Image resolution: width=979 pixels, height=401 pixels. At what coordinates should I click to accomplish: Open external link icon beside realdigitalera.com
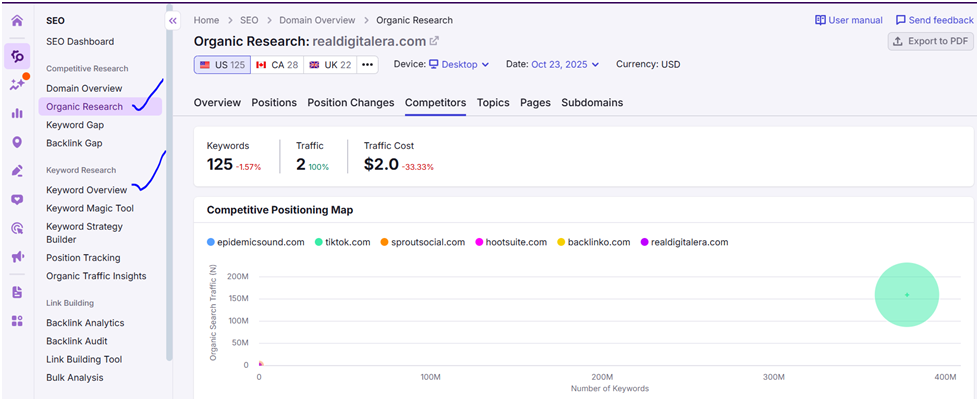434,41
